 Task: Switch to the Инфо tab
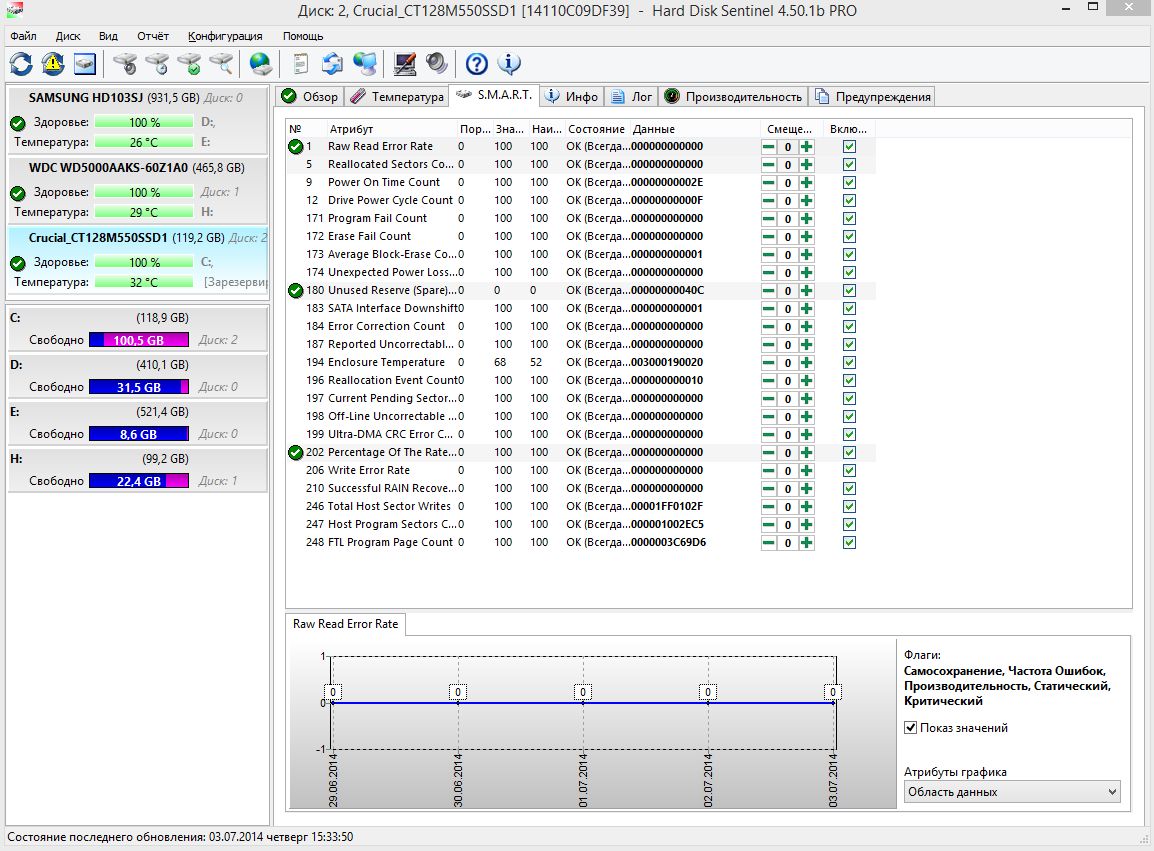tap(573, 96)
